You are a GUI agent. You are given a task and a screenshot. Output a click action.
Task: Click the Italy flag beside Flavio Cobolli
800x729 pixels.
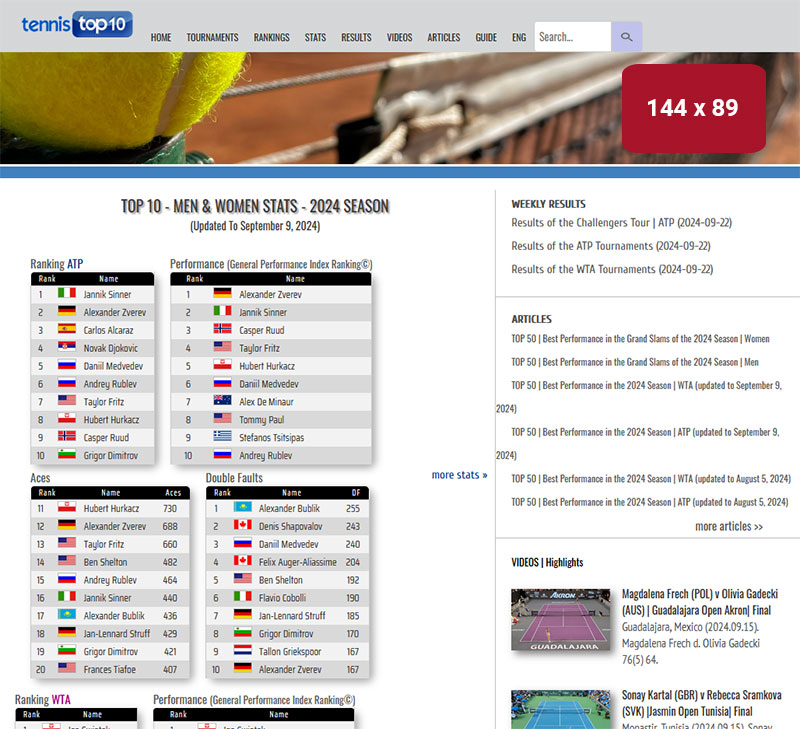click(243, 596)
